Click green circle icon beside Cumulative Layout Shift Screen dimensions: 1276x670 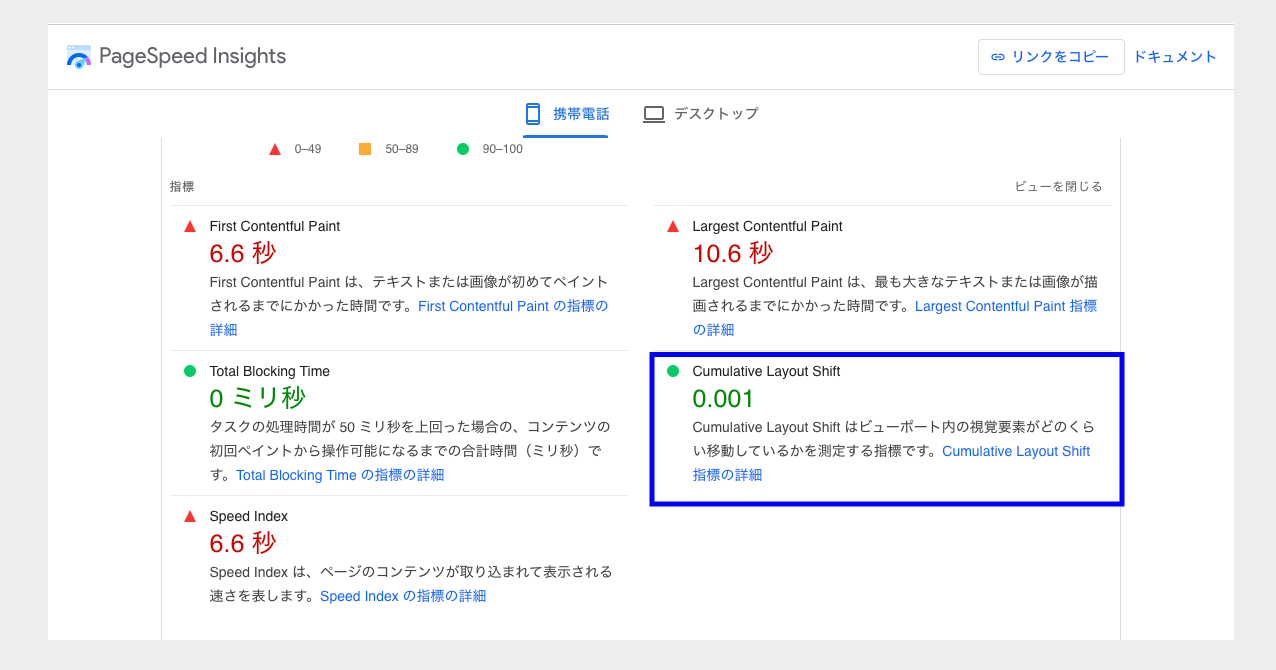click(x=673, y=371)
